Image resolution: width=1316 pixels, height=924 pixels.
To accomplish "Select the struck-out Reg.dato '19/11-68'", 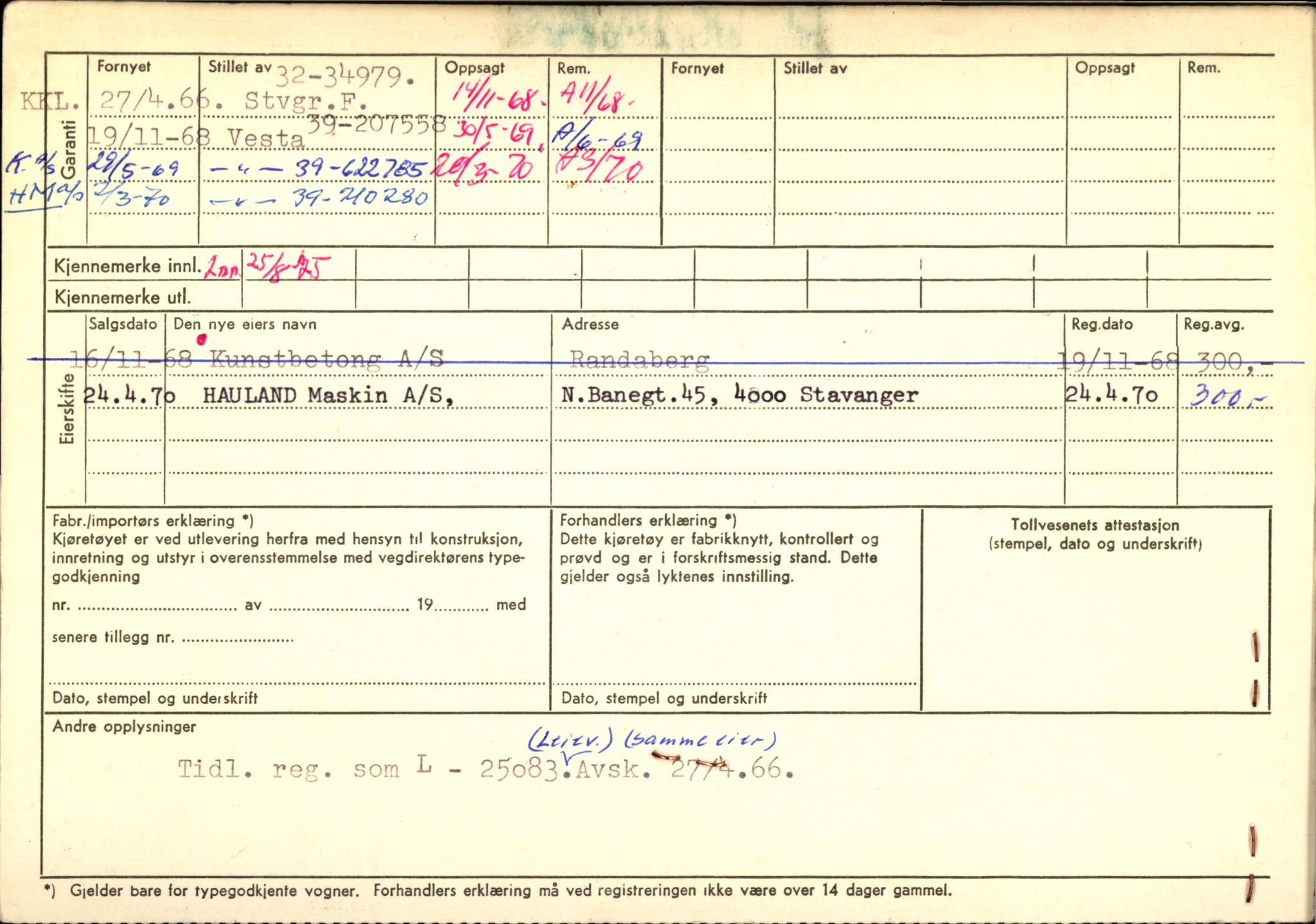I will click(1118, 360).
